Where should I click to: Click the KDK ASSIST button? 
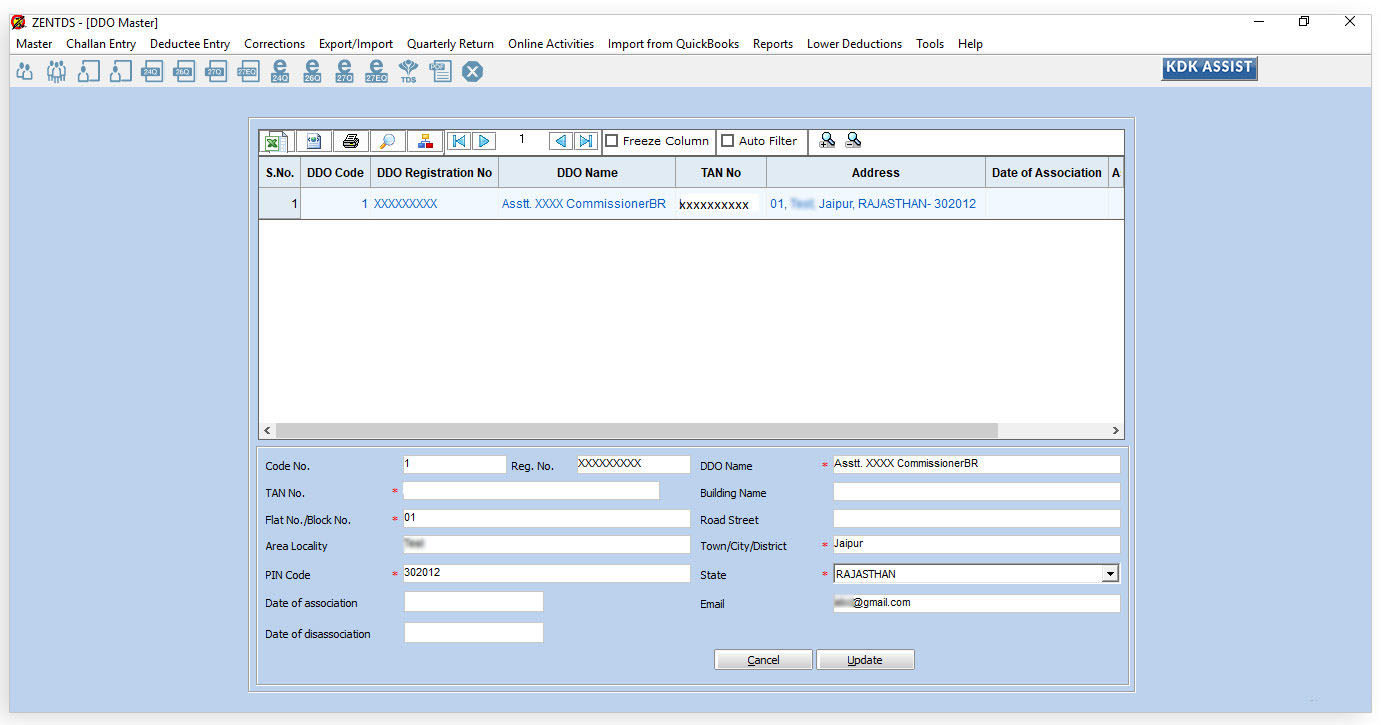point(1208,68)
